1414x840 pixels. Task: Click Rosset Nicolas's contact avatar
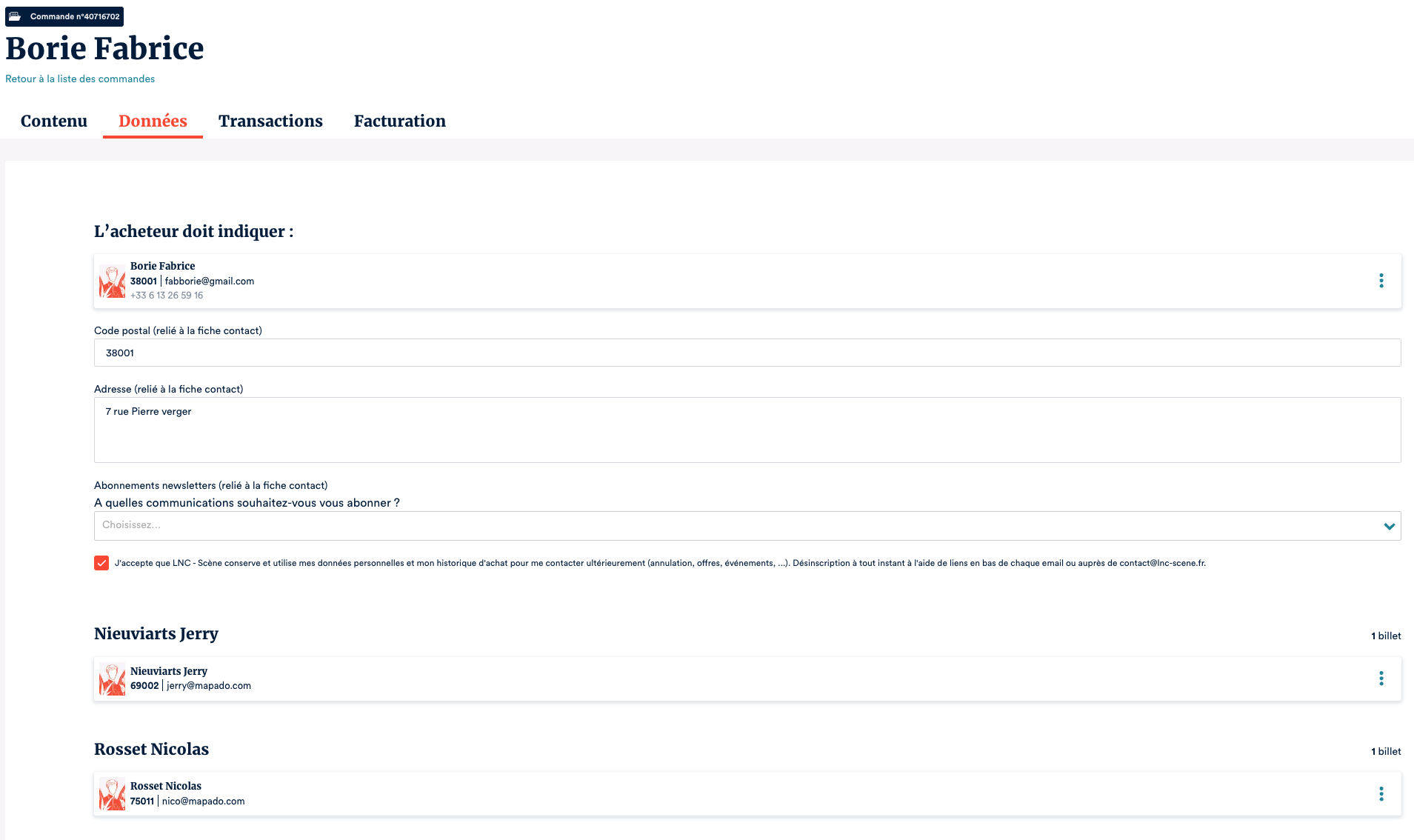click(x=112, y=794)
